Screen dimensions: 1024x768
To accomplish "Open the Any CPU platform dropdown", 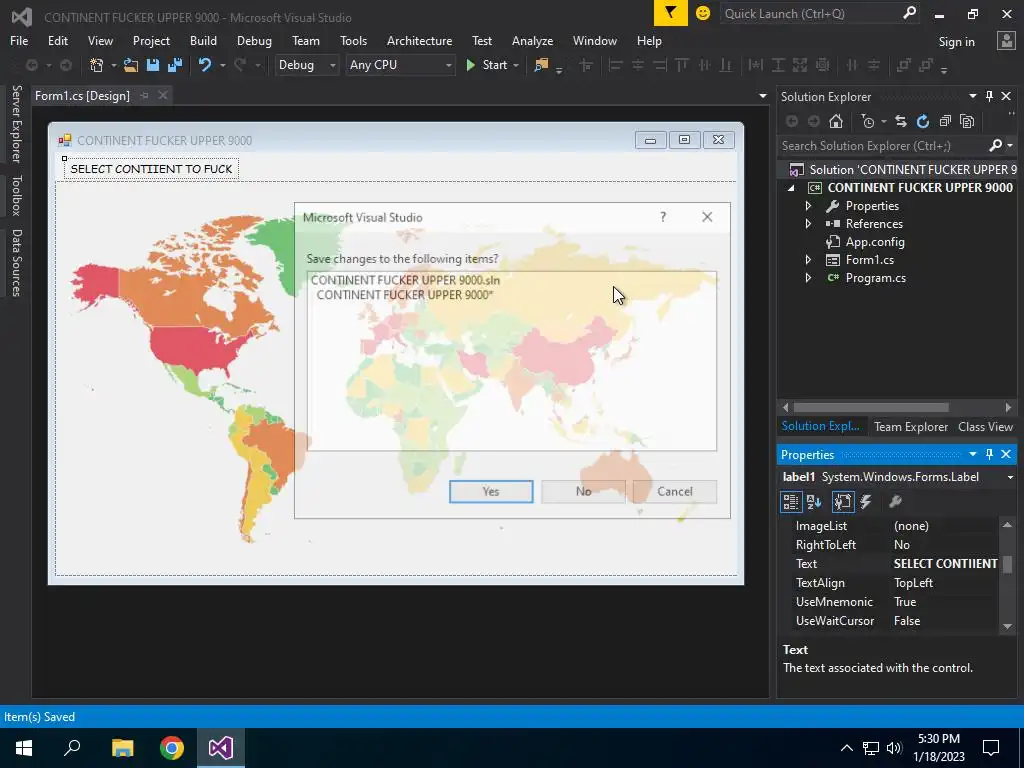I will [400, 65].
